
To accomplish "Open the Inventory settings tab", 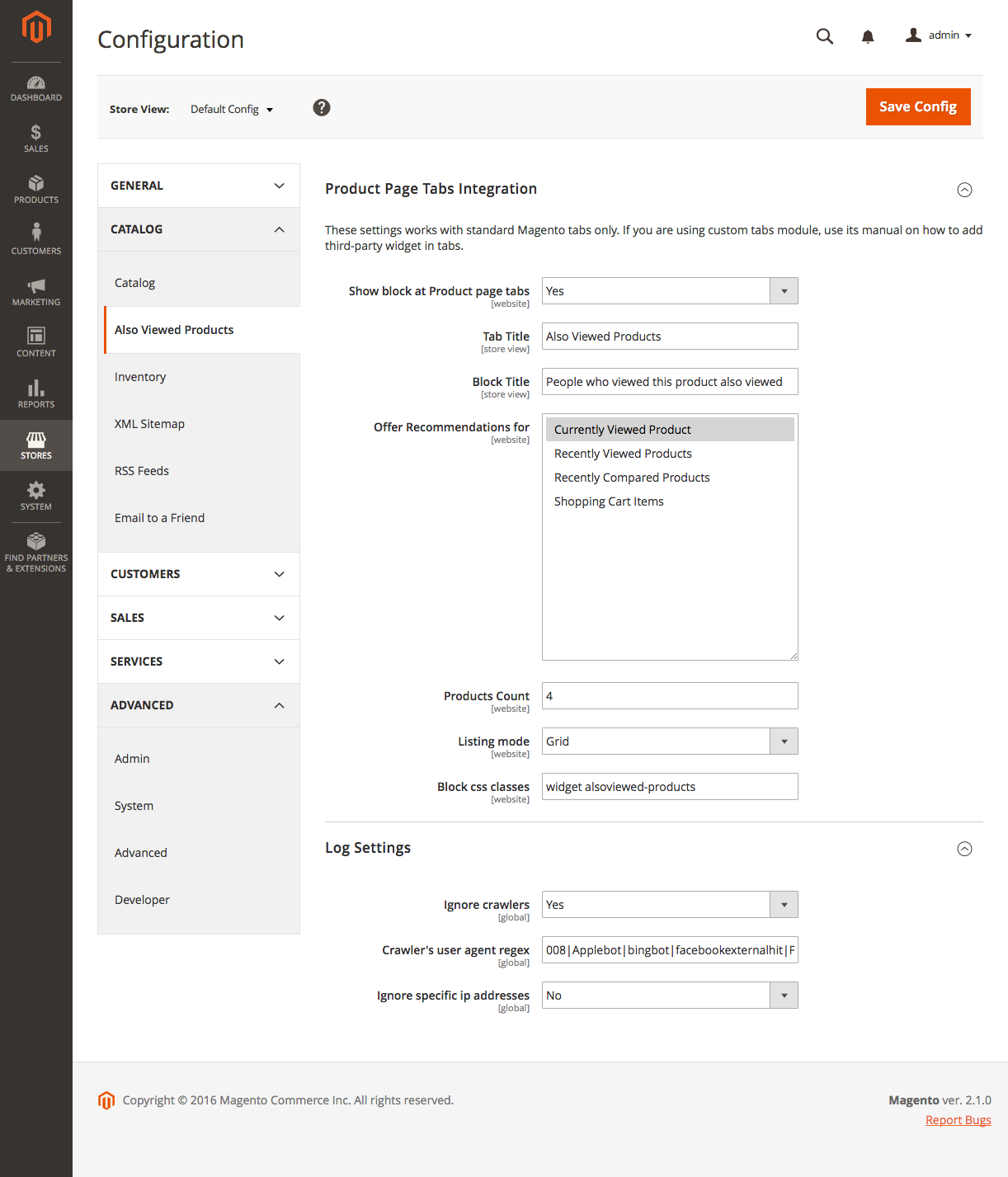I will tap(199, 377).
